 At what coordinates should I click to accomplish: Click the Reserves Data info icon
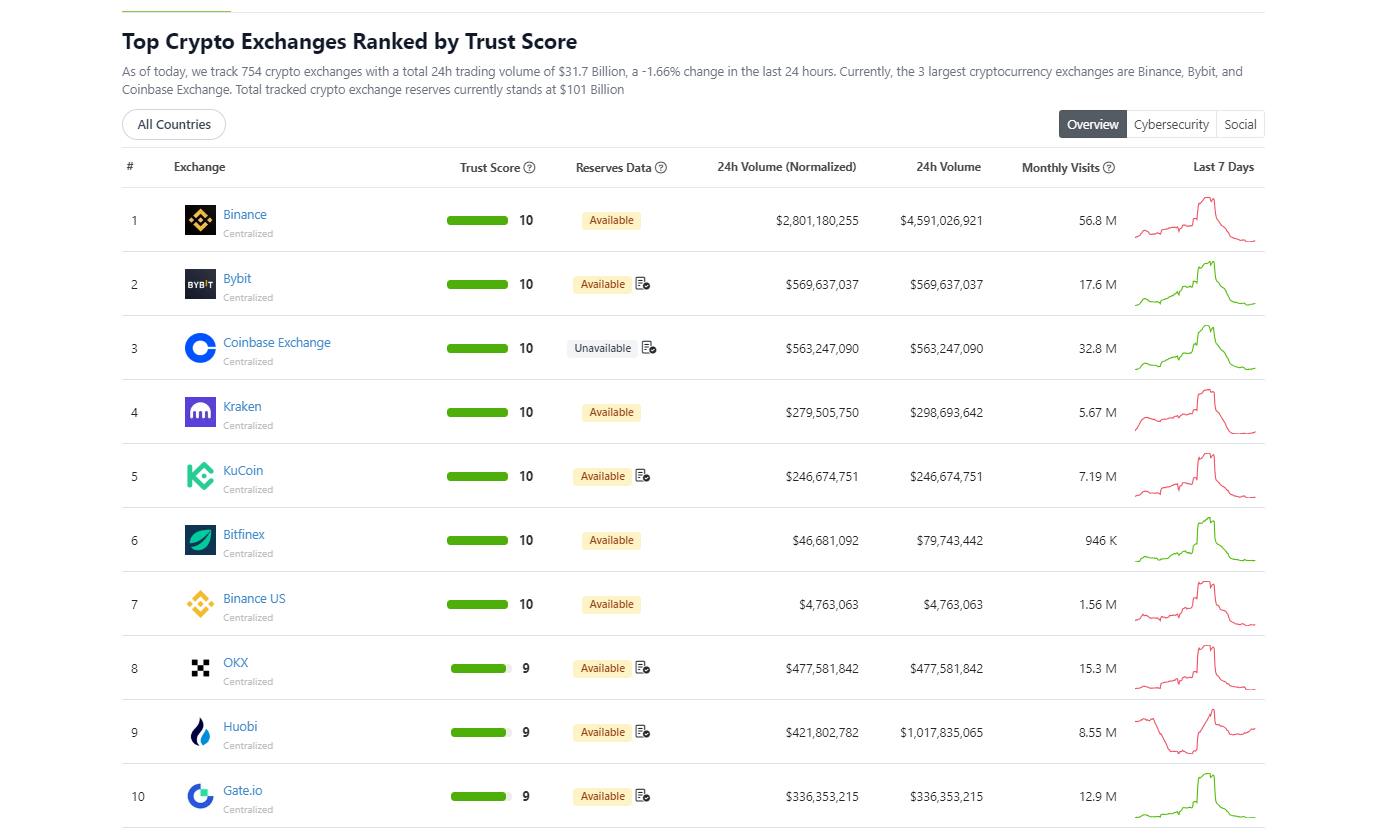(x=661, y=168)
